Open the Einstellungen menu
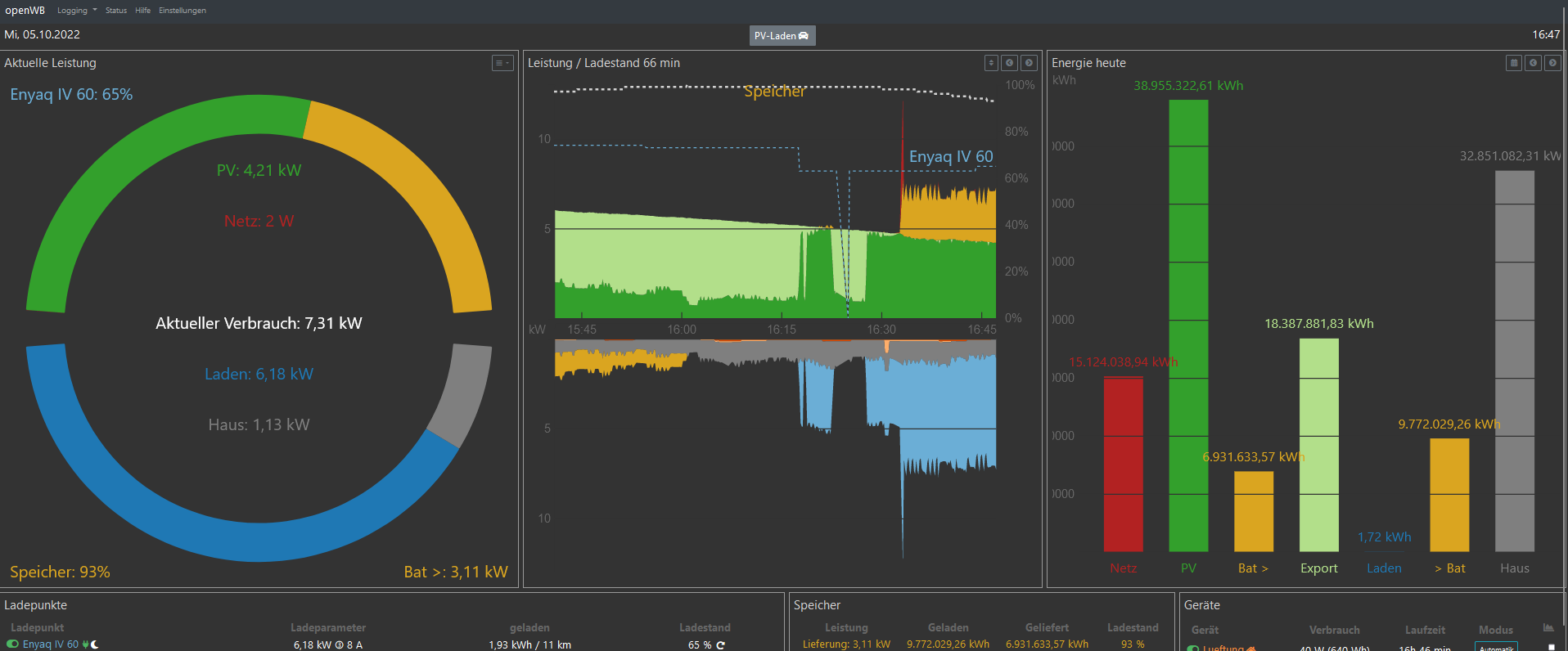Image resolution: width=1568 pixels, height=651 pixels. 182,11
